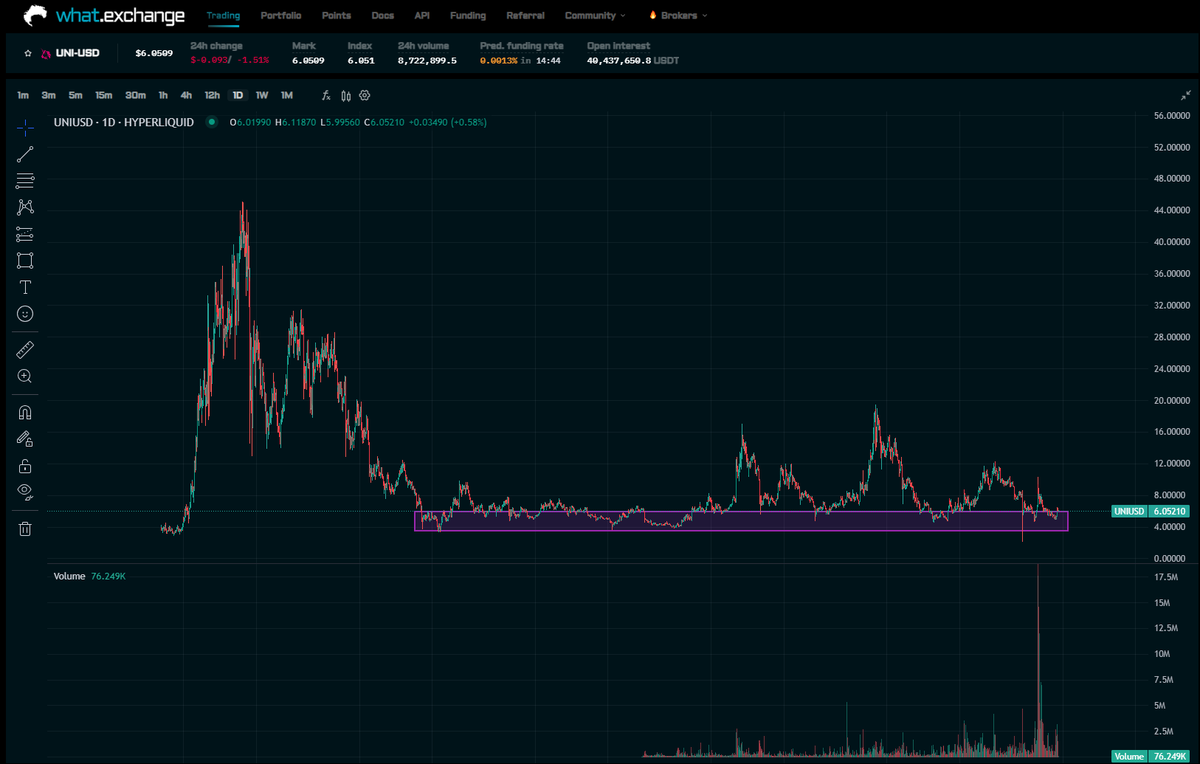The image size is (1200, 764).
Task: Toggle the magnet snap mode
Action: coord(25,412)
